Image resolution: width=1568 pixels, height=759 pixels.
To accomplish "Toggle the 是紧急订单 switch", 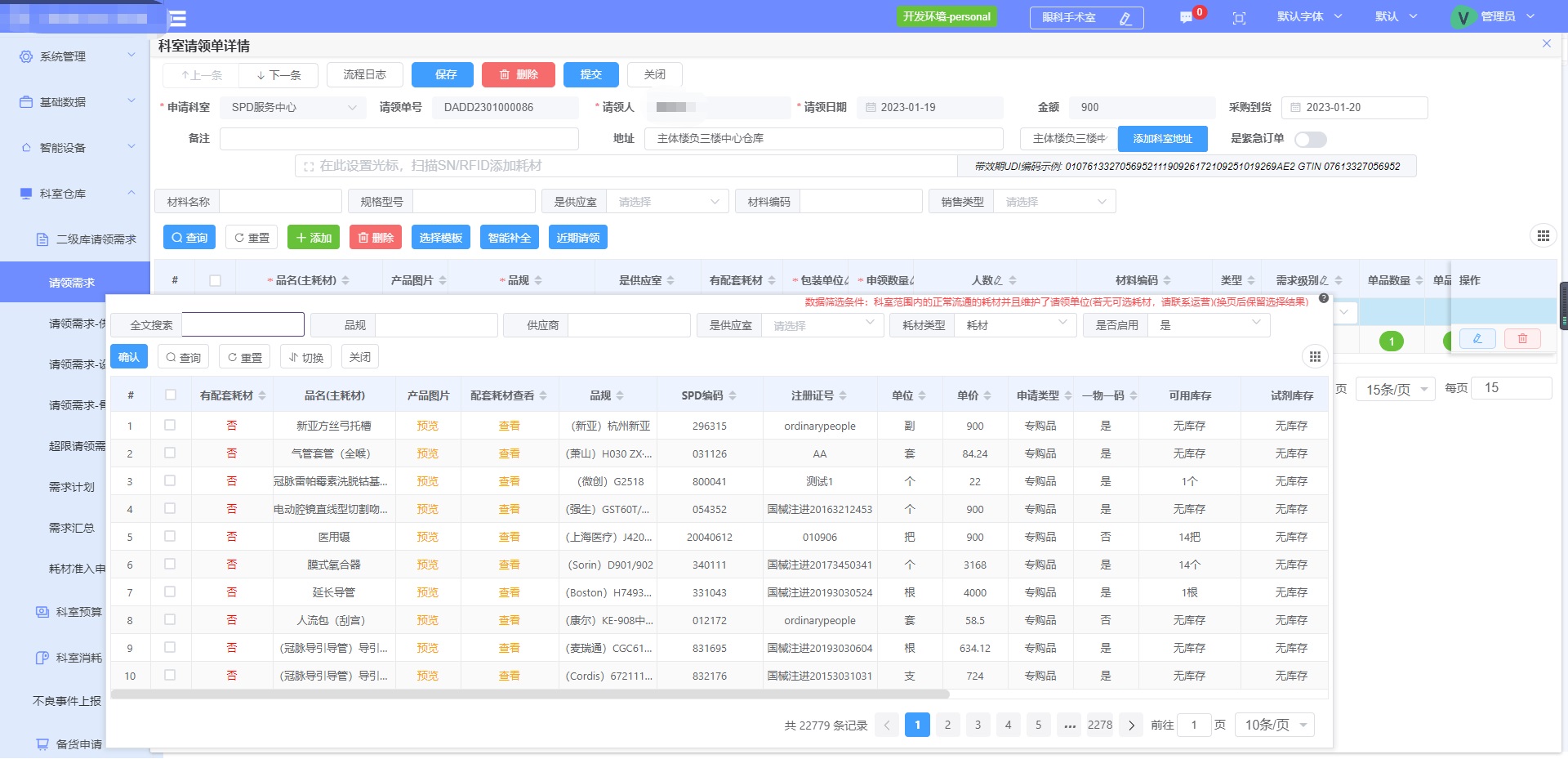I will (1311, 140).
